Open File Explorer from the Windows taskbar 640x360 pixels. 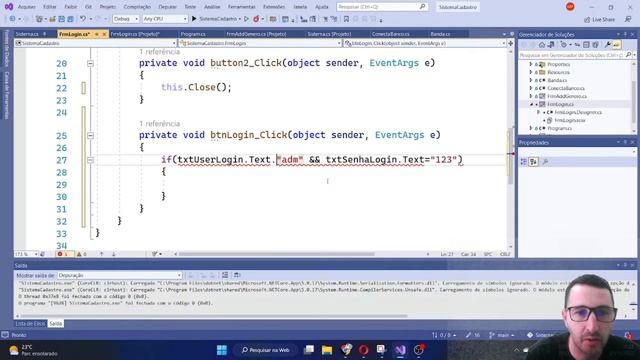[x=327, y=350]
